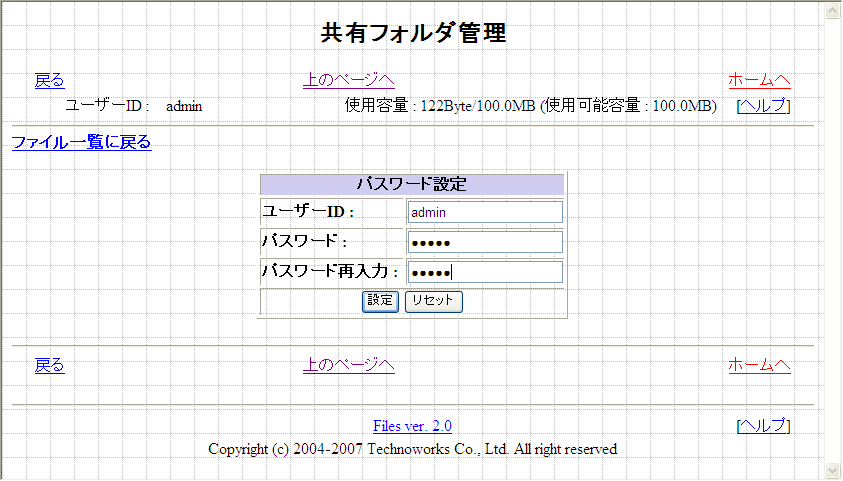
Task: Open the top 上のページへ link
Action: click(x=349, y=81)
